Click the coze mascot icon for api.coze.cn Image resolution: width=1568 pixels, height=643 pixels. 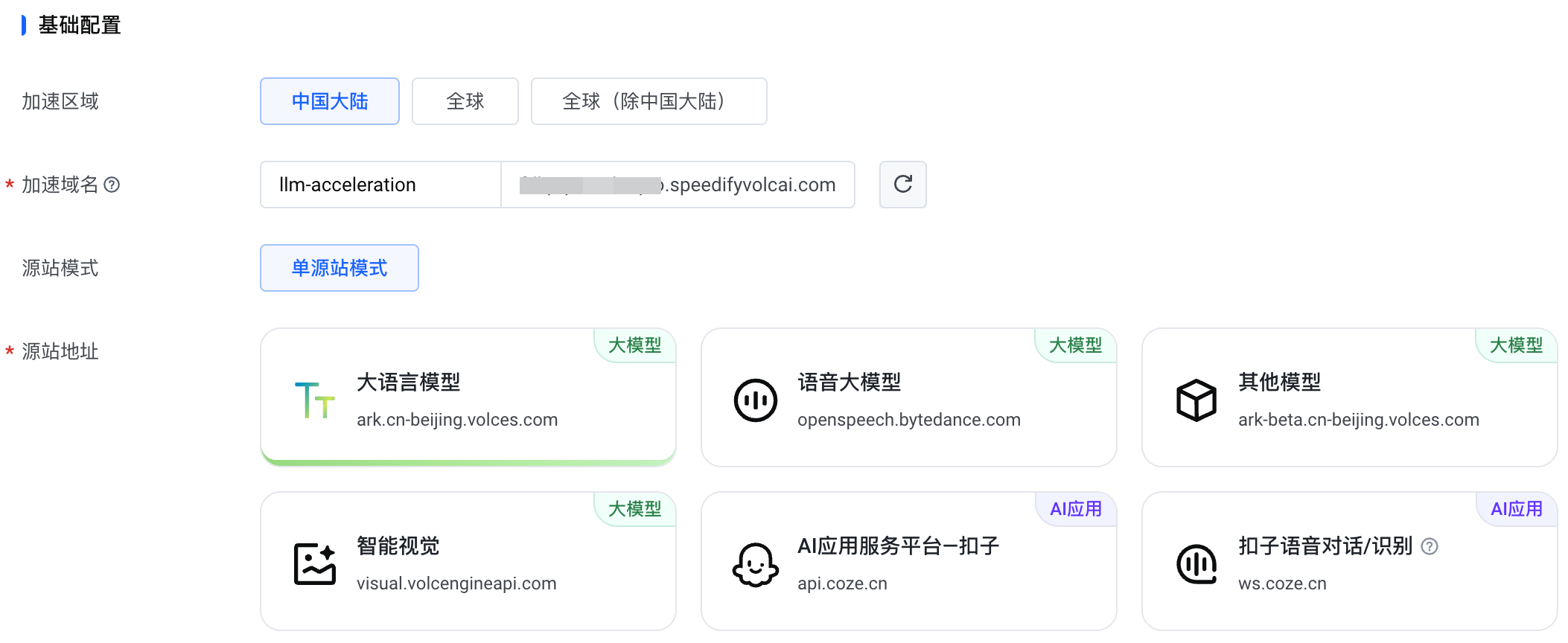tap(755, 564)
